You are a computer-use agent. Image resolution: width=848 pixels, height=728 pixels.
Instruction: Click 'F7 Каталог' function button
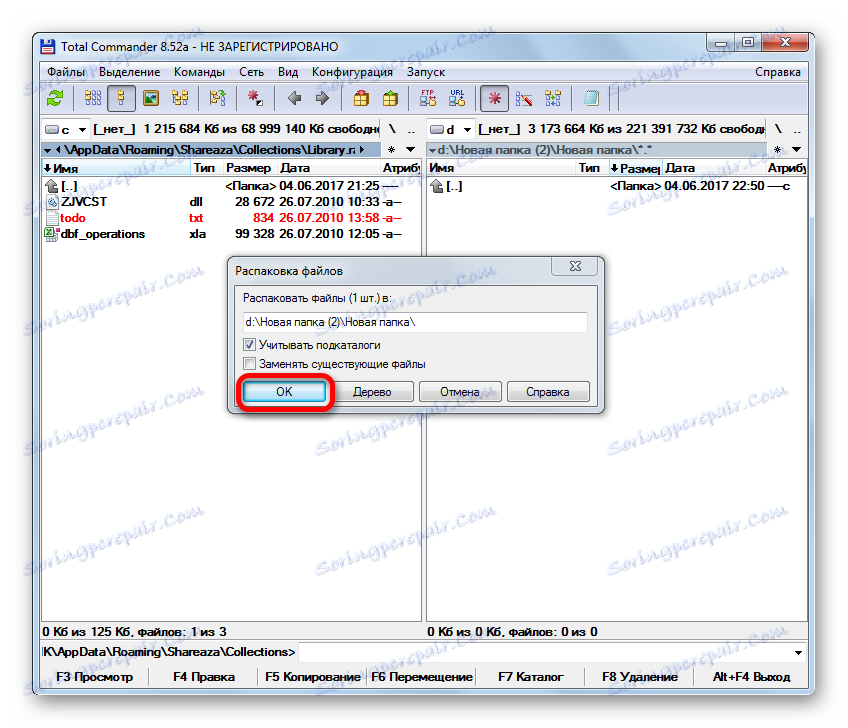[x=531, y=677]
